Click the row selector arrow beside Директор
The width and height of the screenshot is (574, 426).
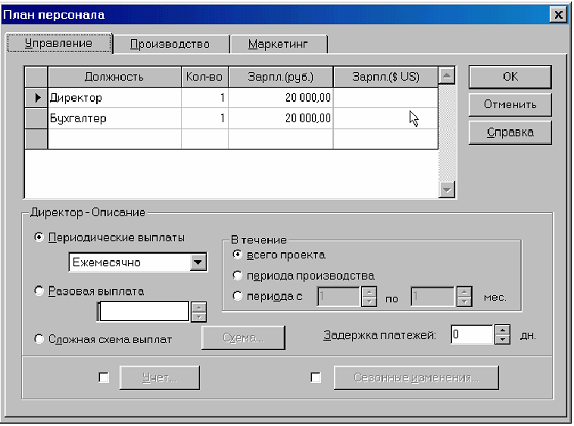[36, 98]
